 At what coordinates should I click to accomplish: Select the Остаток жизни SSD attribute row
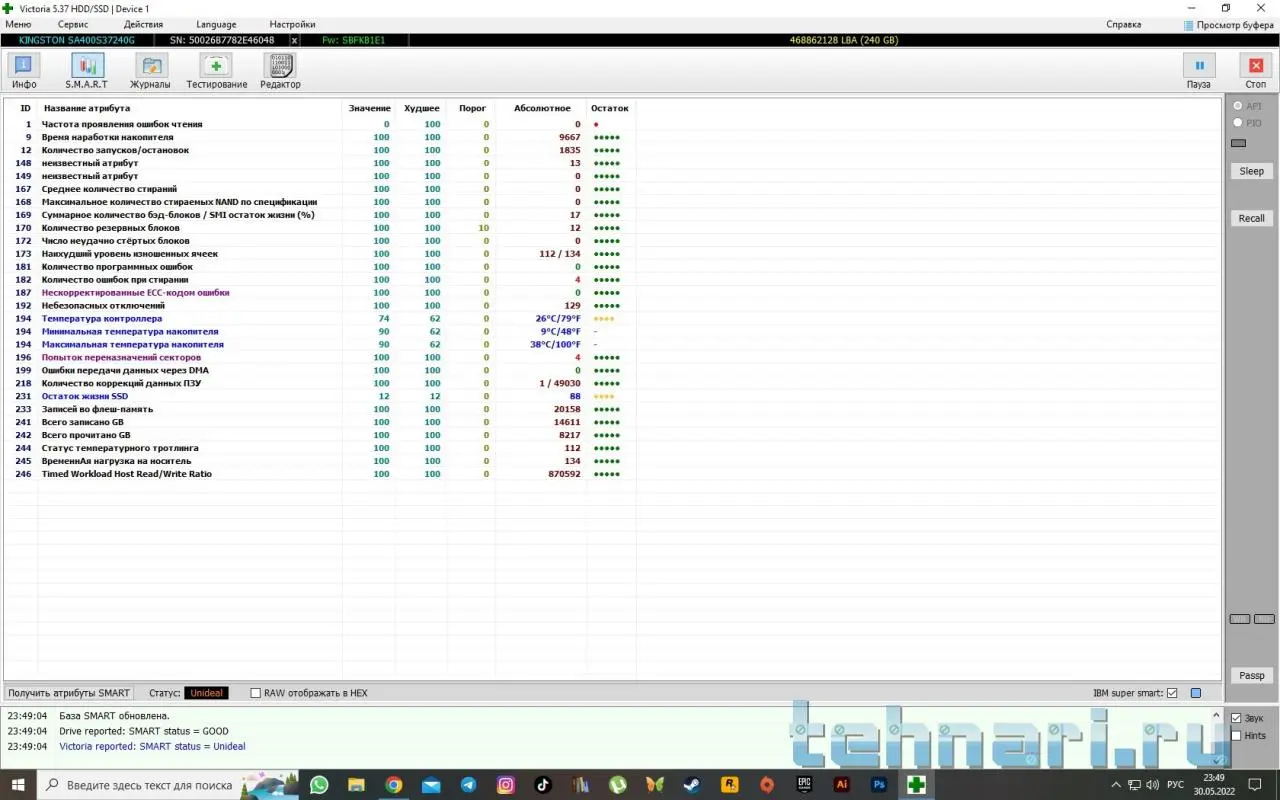[x=321, y=396]
